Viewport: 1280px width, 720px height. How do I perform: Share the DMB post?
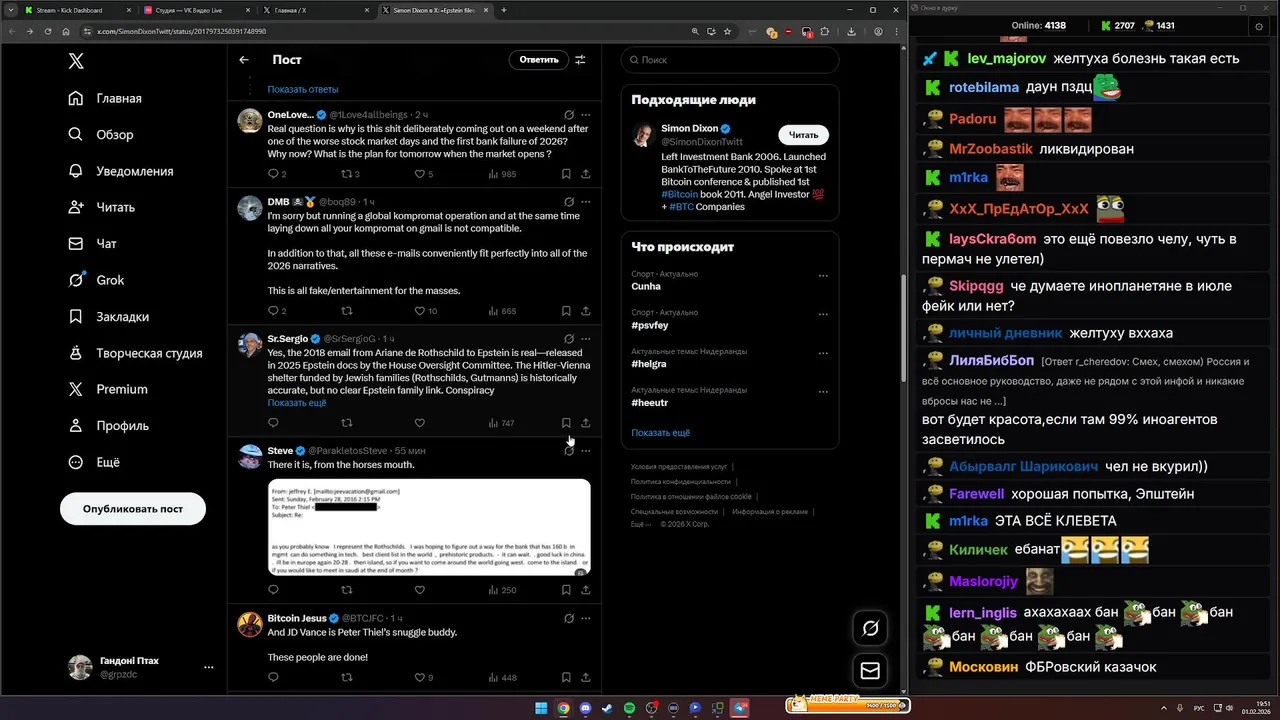point(586,311)
